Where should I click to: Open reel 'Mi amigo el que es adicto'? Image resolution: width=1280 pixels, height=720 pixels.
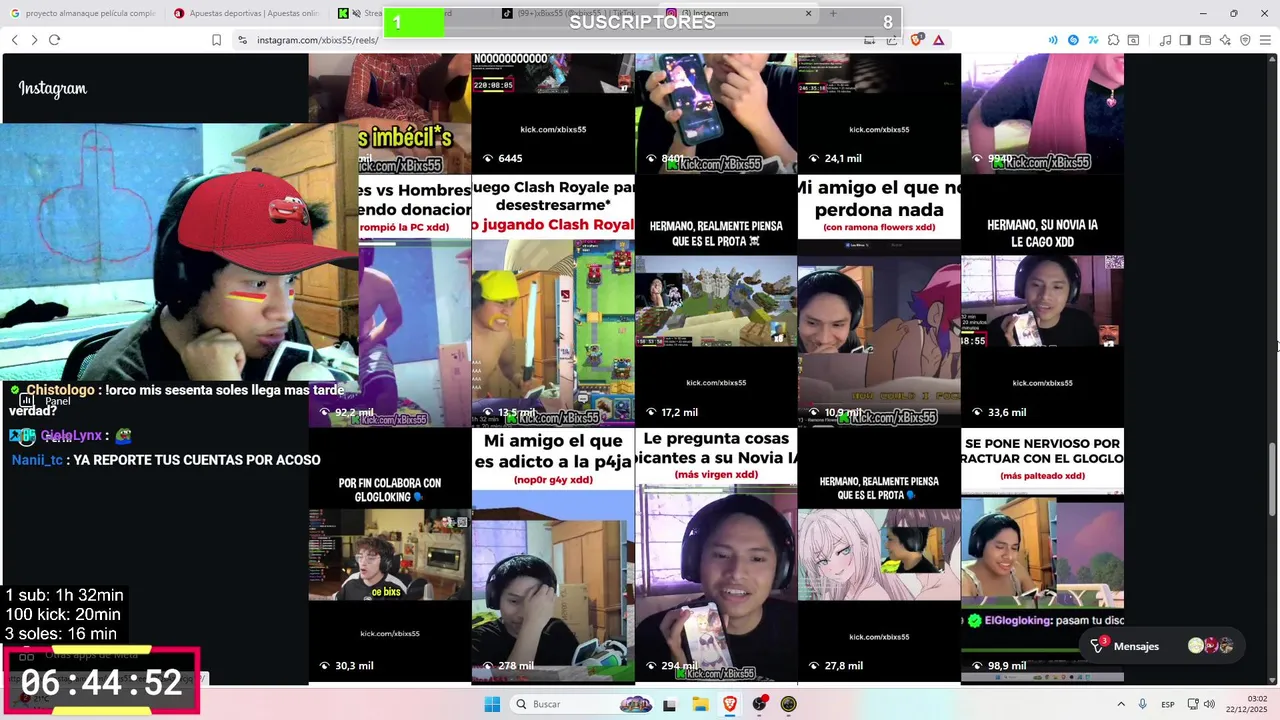click(x=553, y=555)
